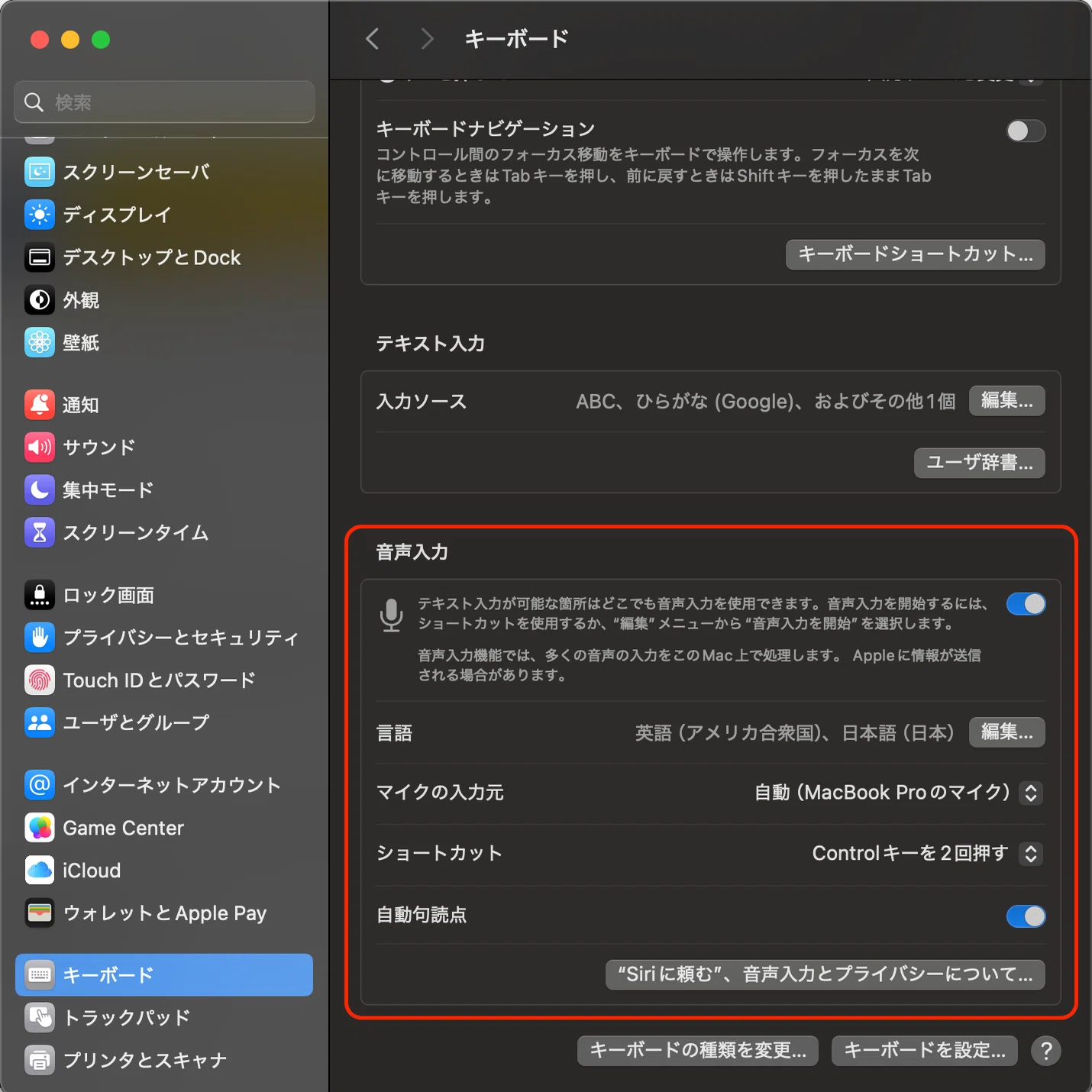Disable the 自動句読点 switch

(x=1026, y=916)
